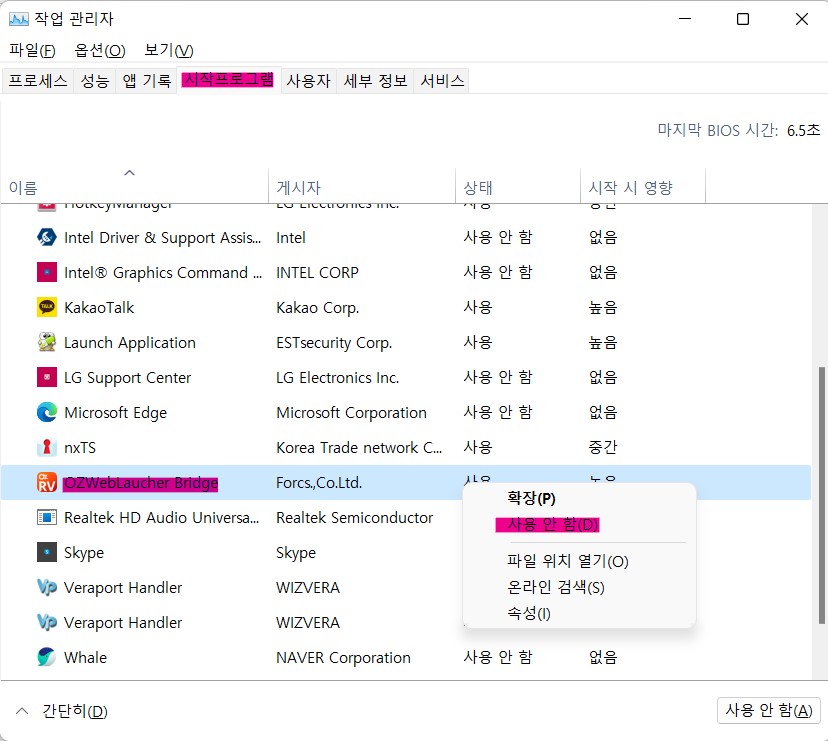Sort by the 게시자 column header

tap(362, 185)
